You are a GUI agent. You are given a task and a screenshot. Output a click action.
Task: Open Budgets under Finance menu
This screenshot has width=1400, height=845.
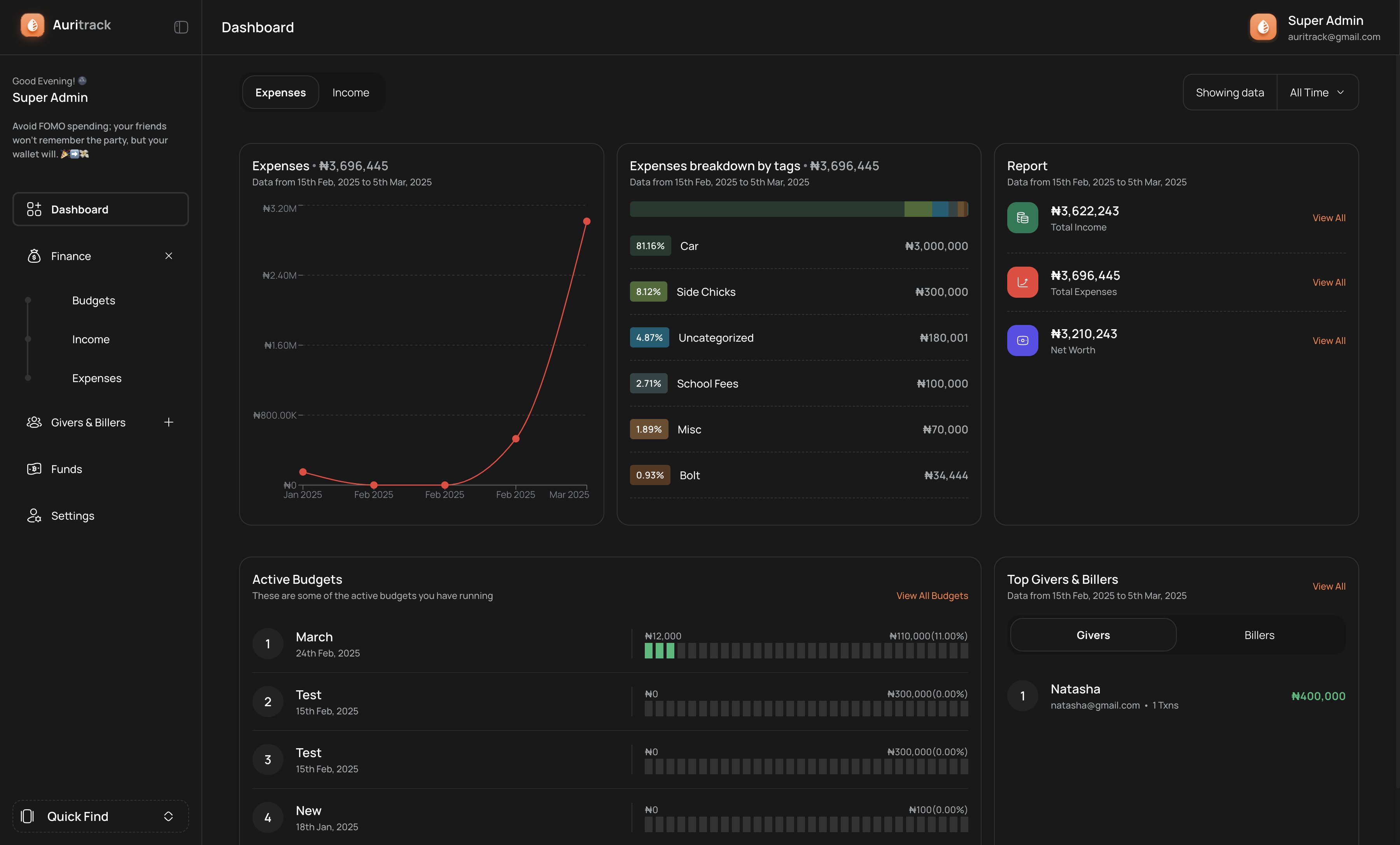pos(93,300)
